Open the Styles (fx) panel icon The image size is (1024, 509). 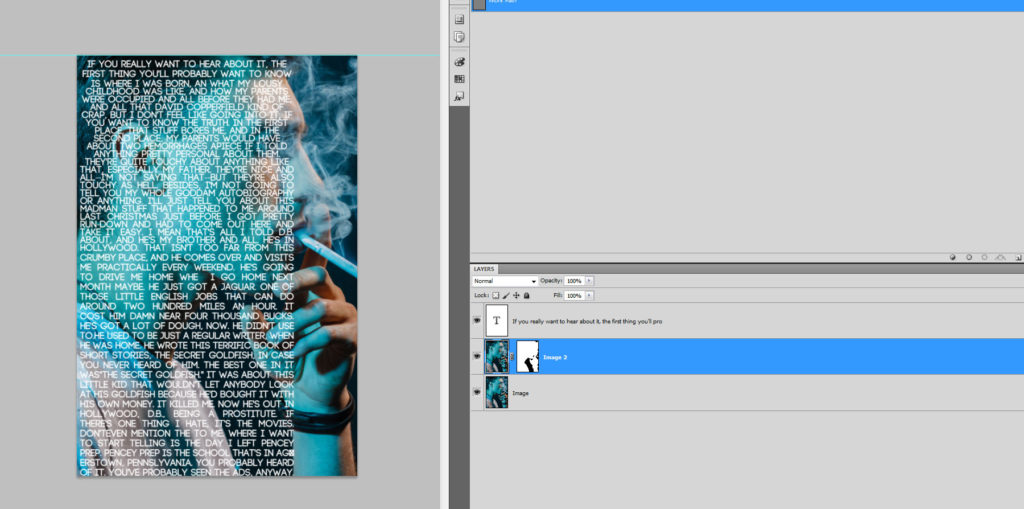459,97
